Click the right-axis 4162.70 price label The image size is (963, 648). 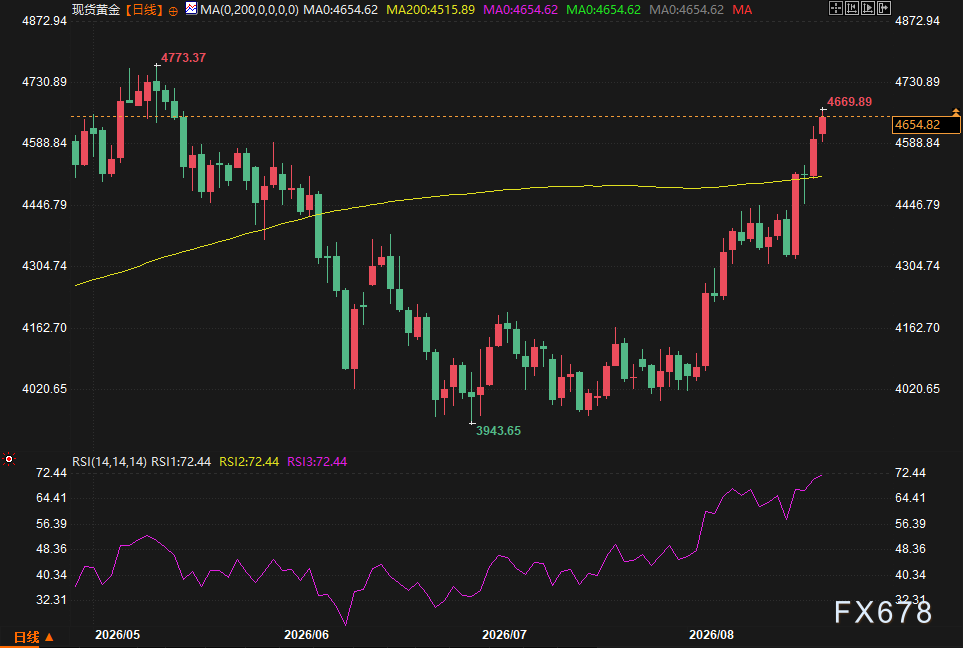pyautogui.click(x=917, y=327)
